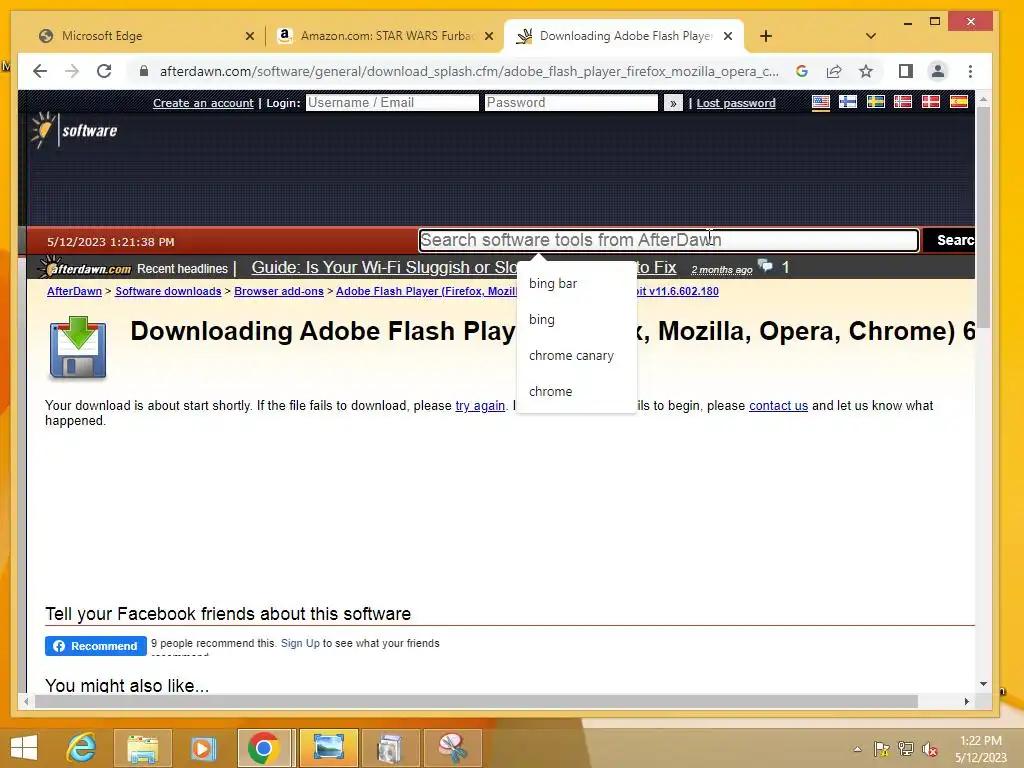Select US English flag
The image size is (1024, 768).
pos(821,102)
